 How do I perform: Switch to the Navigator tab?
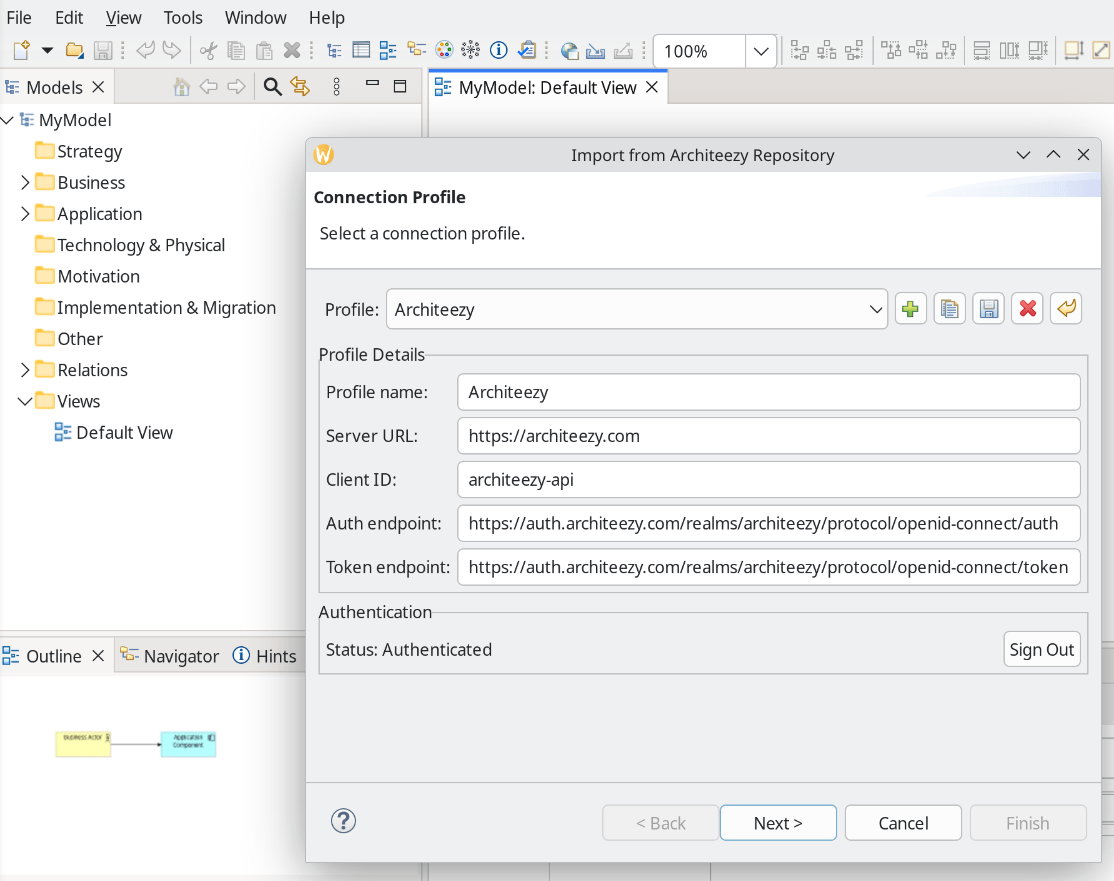[x=171, y=656]
